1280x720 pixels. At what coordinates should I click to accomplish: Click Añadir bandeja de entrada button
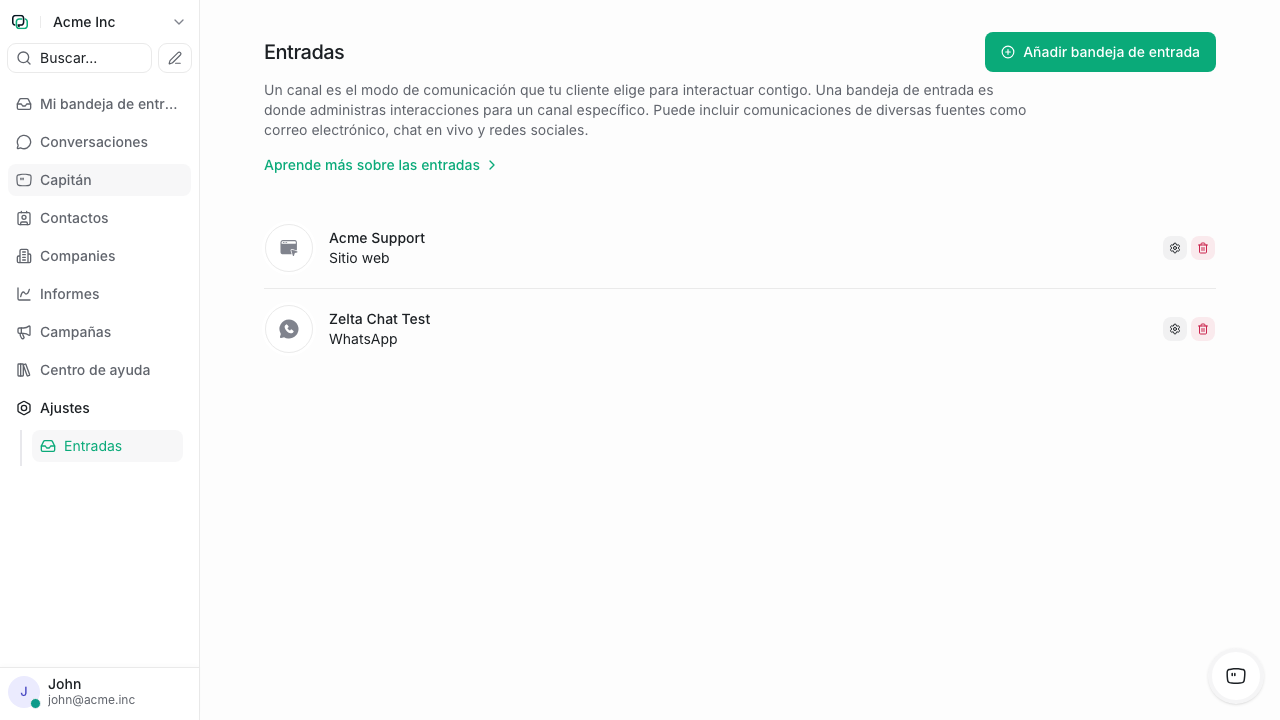tap(1100, 52)
